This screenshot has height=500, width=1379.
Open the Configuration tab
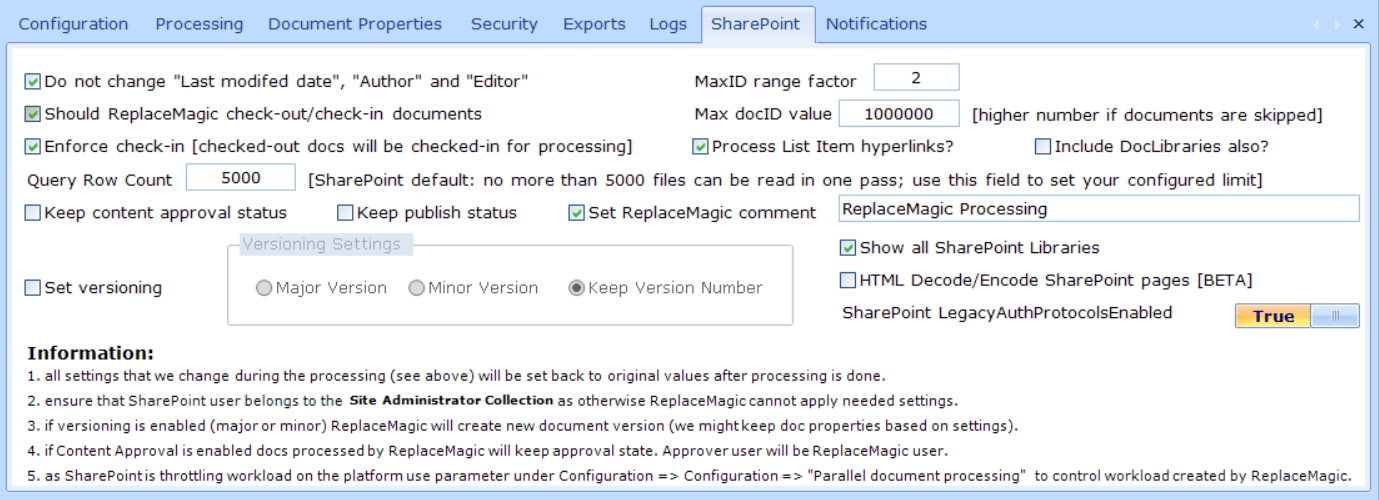click(x=74, y=23)
